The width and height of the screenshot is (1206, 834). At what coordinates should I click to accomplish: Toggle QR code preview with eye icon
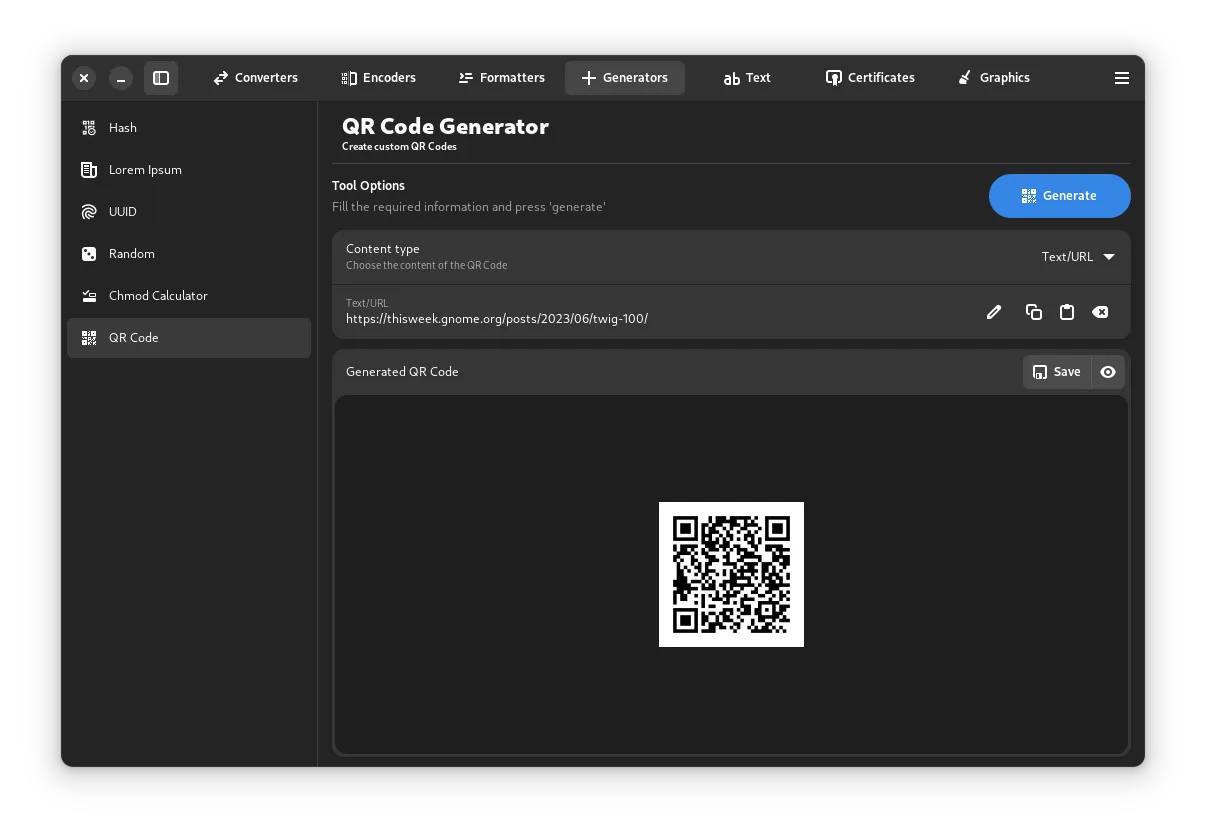point(1108,372)
